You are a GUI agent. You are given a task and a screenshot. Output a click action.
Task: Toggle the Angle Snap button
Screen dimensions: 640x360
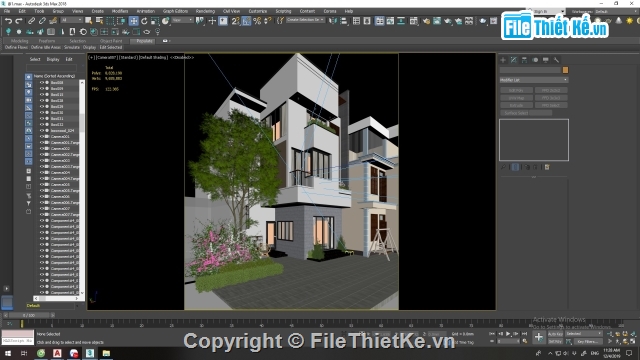click(x=246, y=20)
